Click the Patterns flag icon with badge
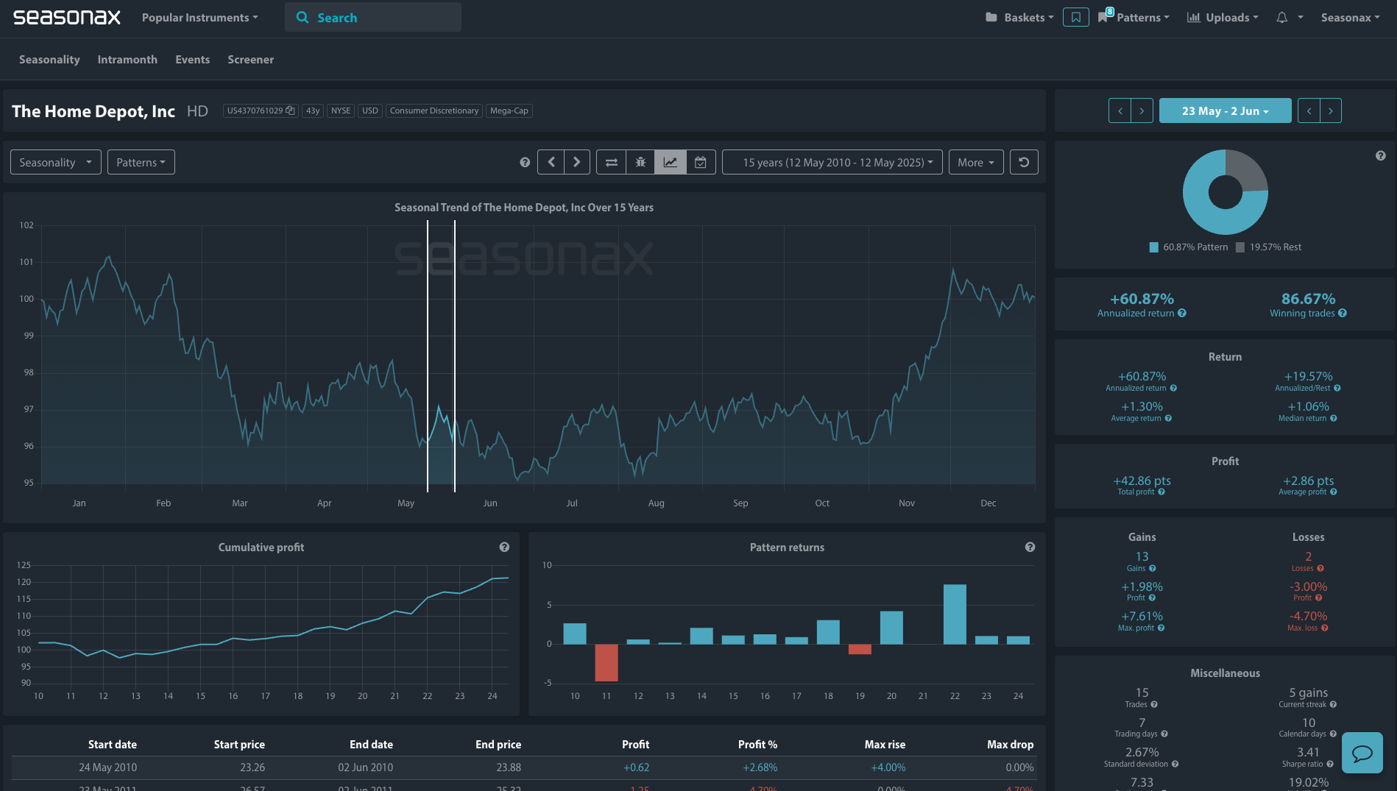Viewport: 1397px width, 791px height. 1105,16
